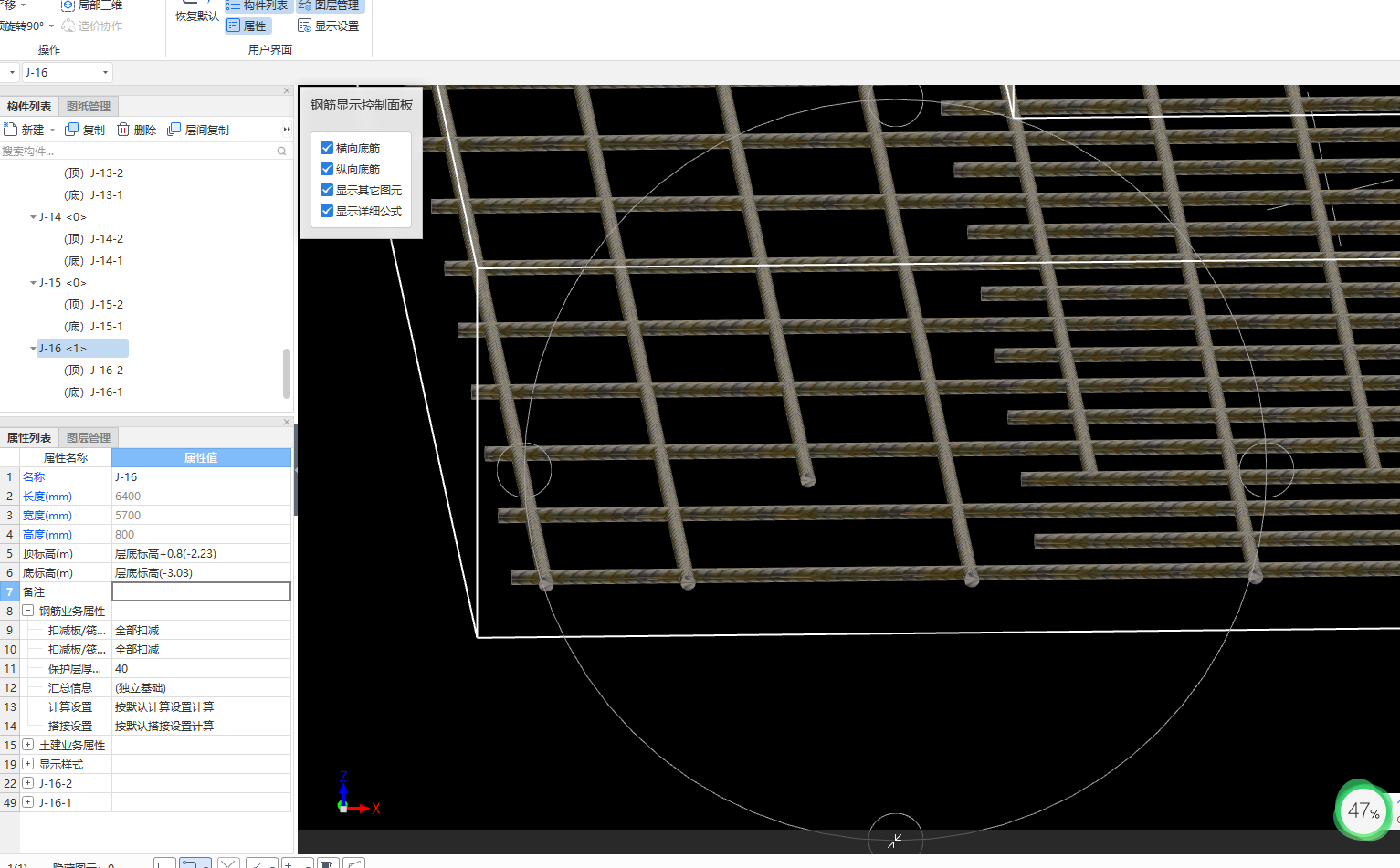The width and height of the screenshot is (1400, 868).
Task: Select tree item (底) J-15-1
Action: (x=93, y=327)
